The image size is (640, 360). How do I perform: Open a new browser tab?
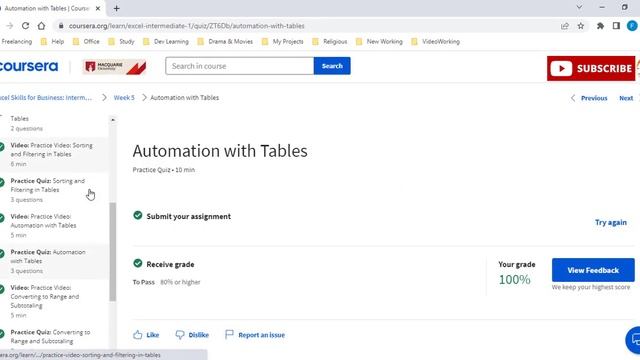click(x=117, y=8)
